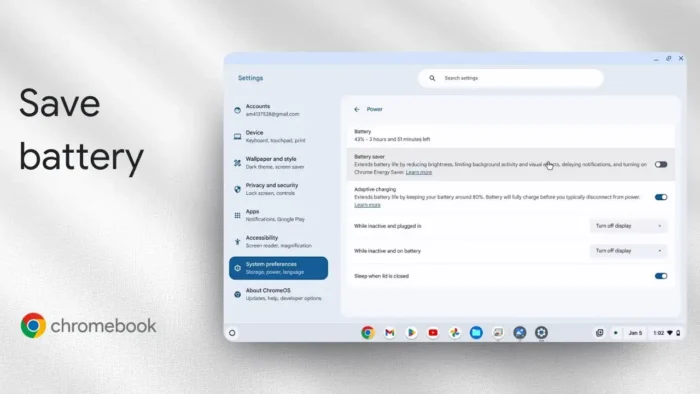This screenshot has width=700, height=394.
Task: Open the Chrome browser from the shelf
Action: click(368, 332)
